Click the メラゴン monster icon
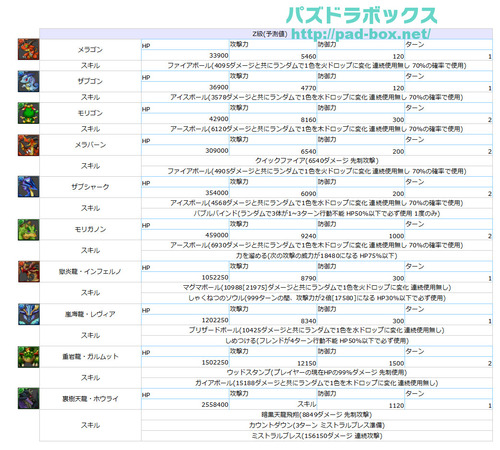Viewport: 500px width, 450px height. (x=28, y=49)
